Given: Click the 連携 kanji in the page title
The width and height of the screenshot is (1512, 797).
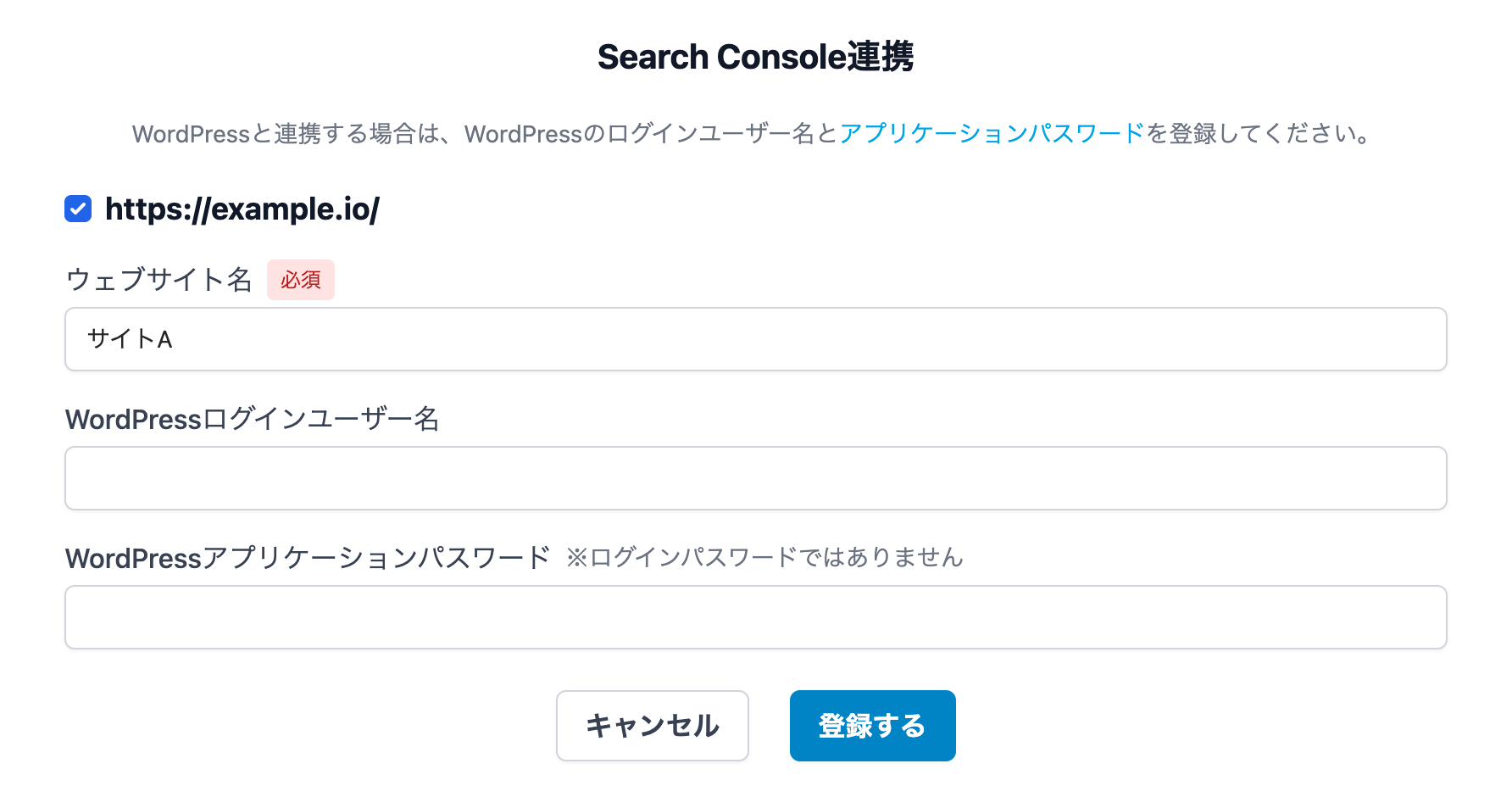Looking at the screenshot, I should tap(881, 57).
